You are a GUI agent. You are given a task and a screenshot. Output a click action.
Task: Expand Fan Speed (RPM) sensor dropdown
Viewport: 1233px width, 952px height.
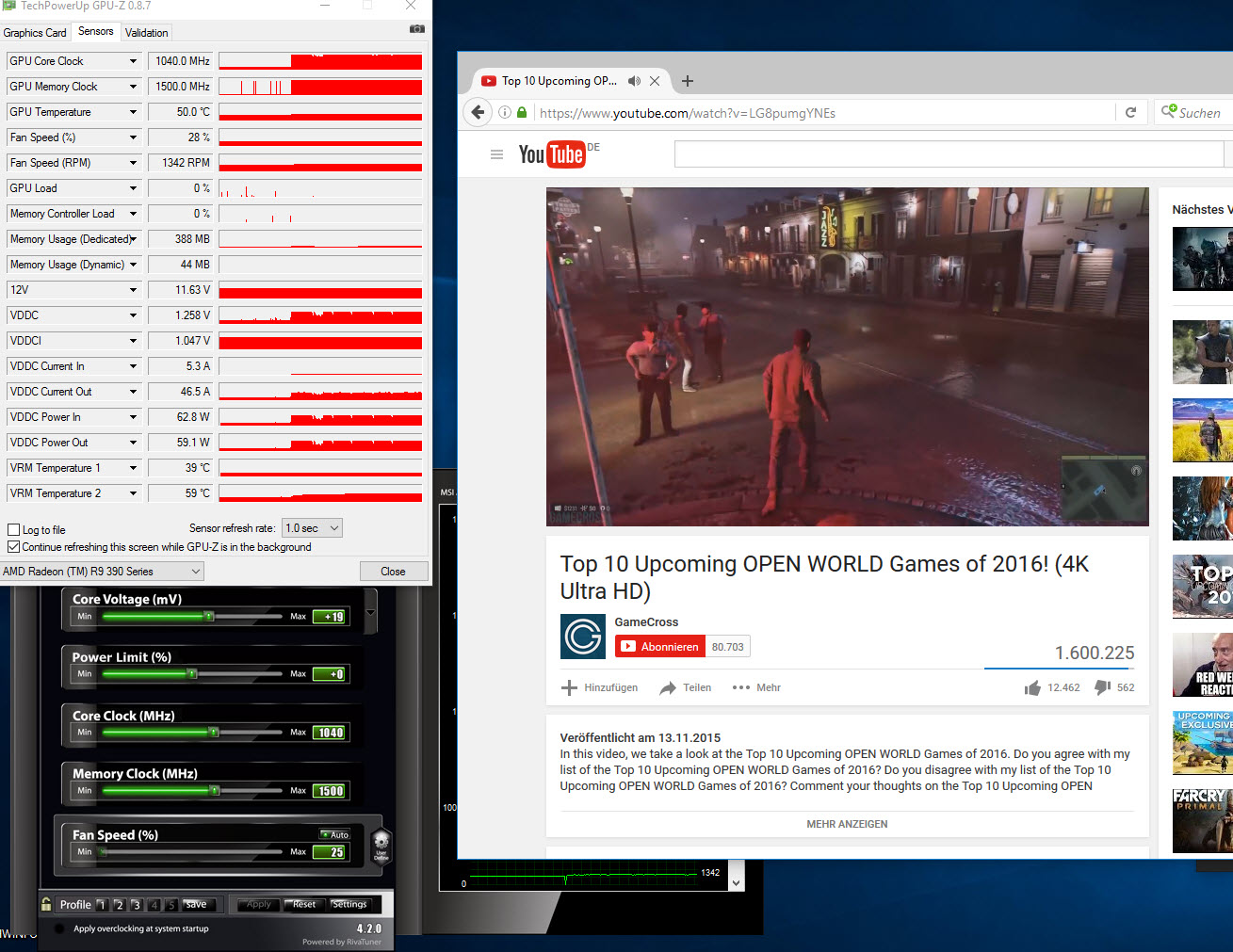(x=133, y=163)
